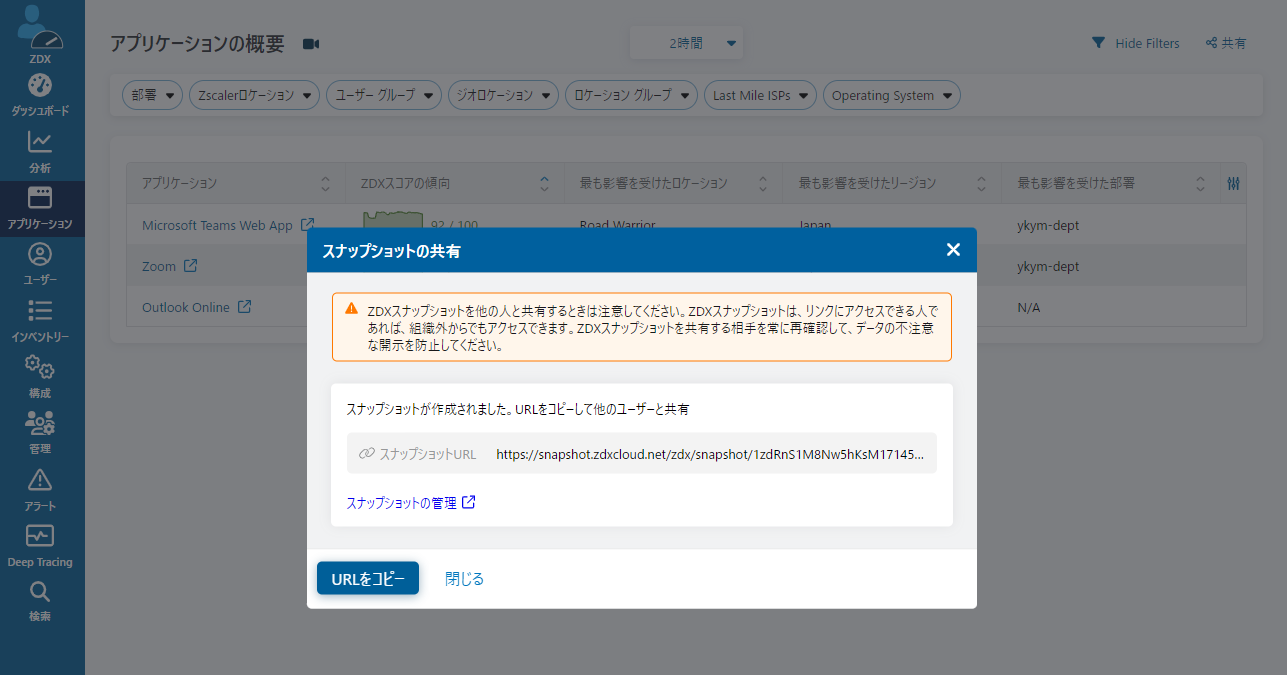
Task: Expand the Last Mile ISPs filter dropdown
Action: point(760,96)
